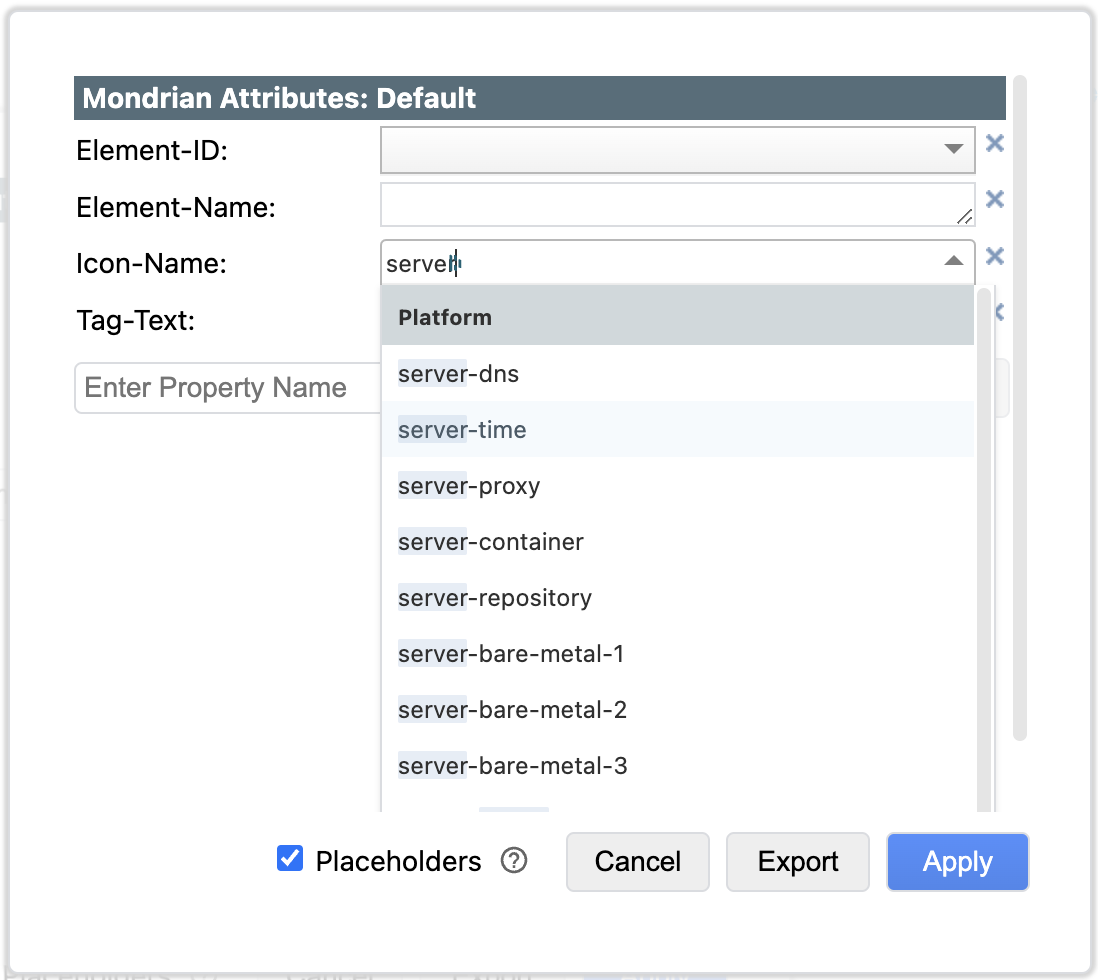
Task: Clear the Element-ID field with X icon
Action: tap(994, 143)
